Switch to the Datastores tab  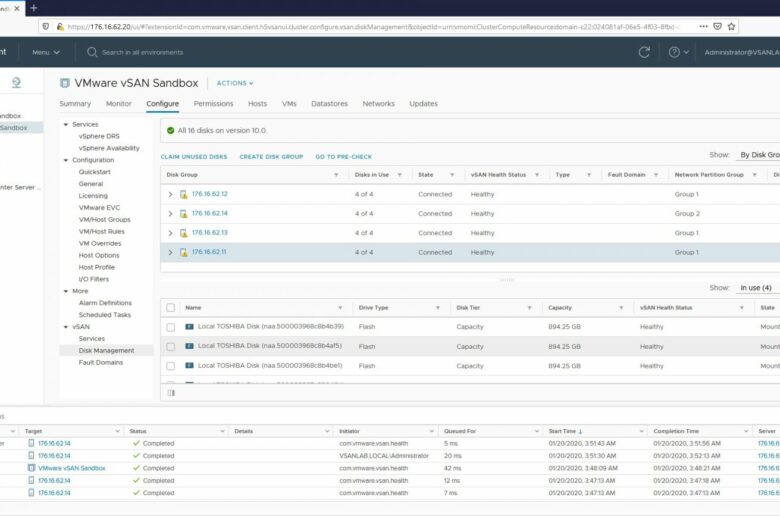[329, 103]
